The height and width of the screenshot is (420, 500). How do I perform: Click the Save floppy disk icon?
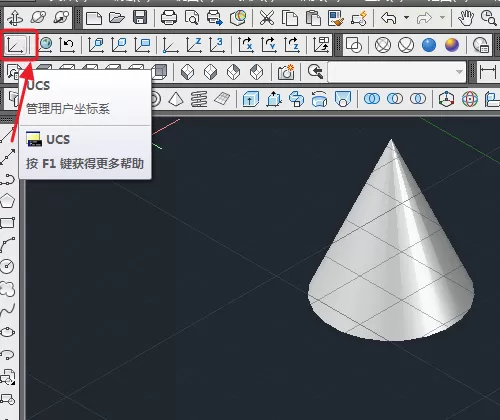click(140, 17)
